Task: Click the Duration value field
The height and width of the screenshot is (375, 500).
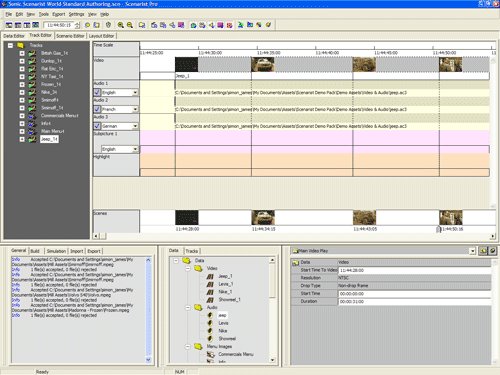Action: 415,301
